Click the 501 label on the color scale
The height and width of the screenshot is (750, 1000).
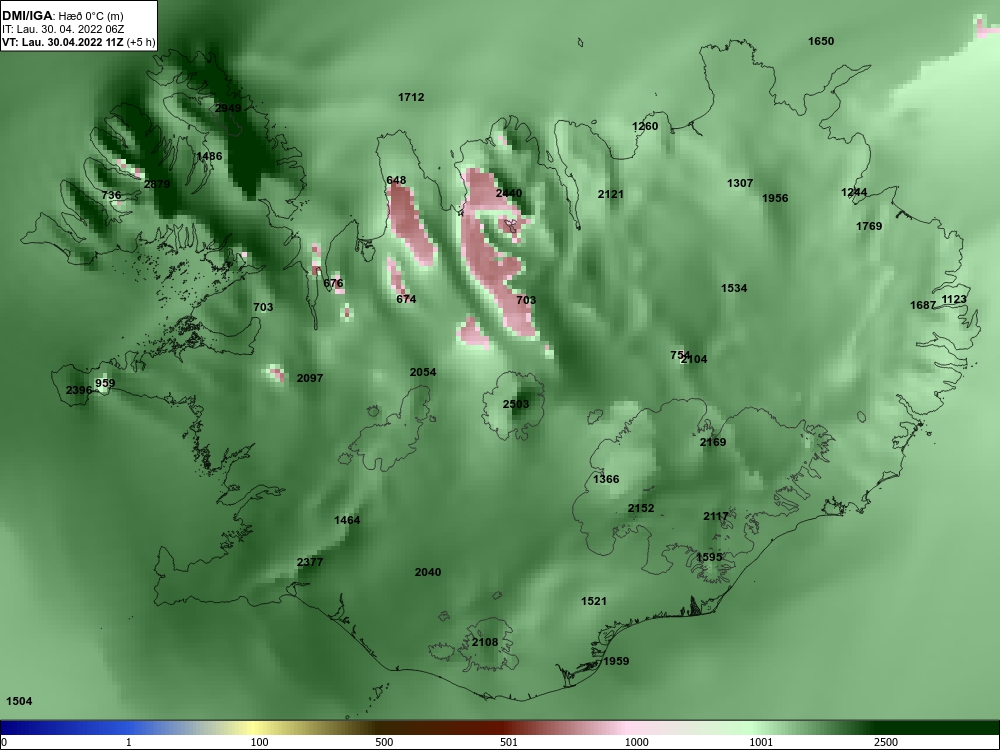pyautogui.click(x=508, y=742)
